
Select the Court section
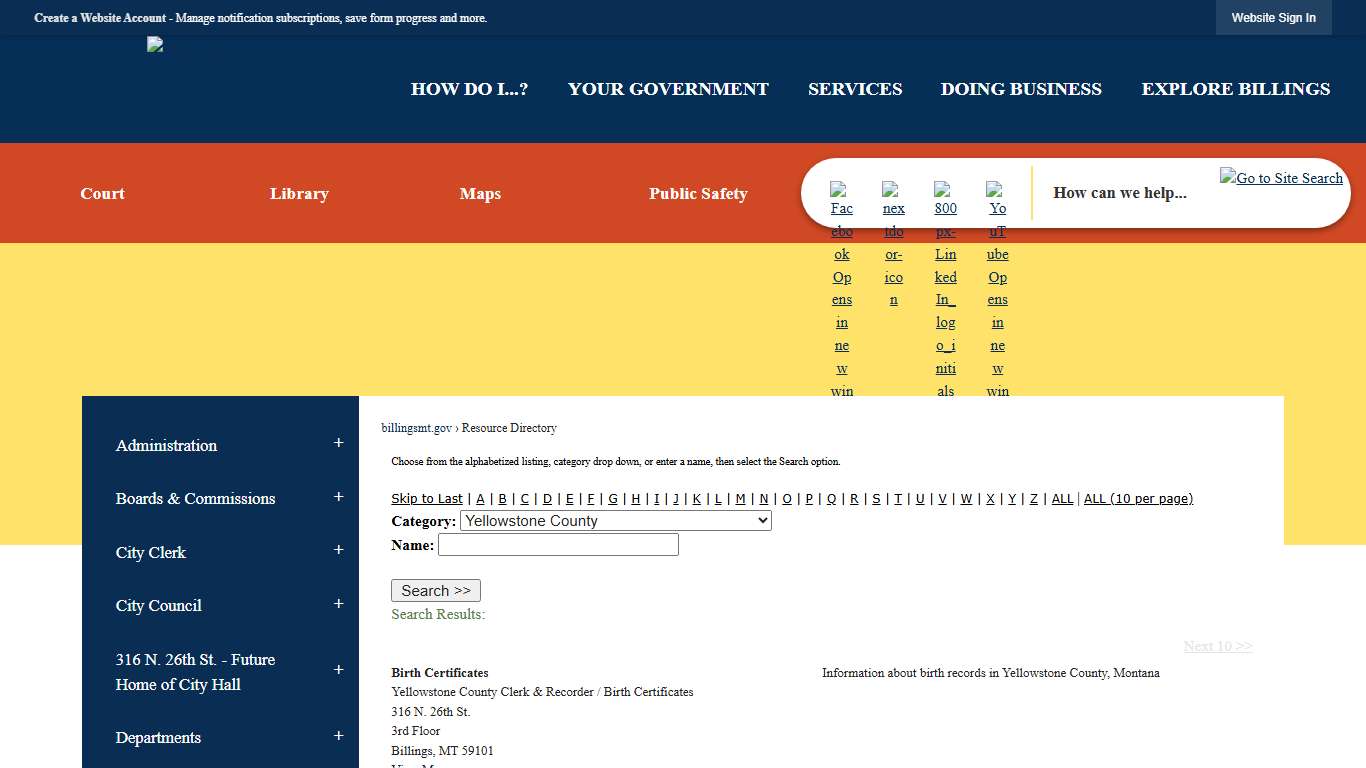click(102, 193)
